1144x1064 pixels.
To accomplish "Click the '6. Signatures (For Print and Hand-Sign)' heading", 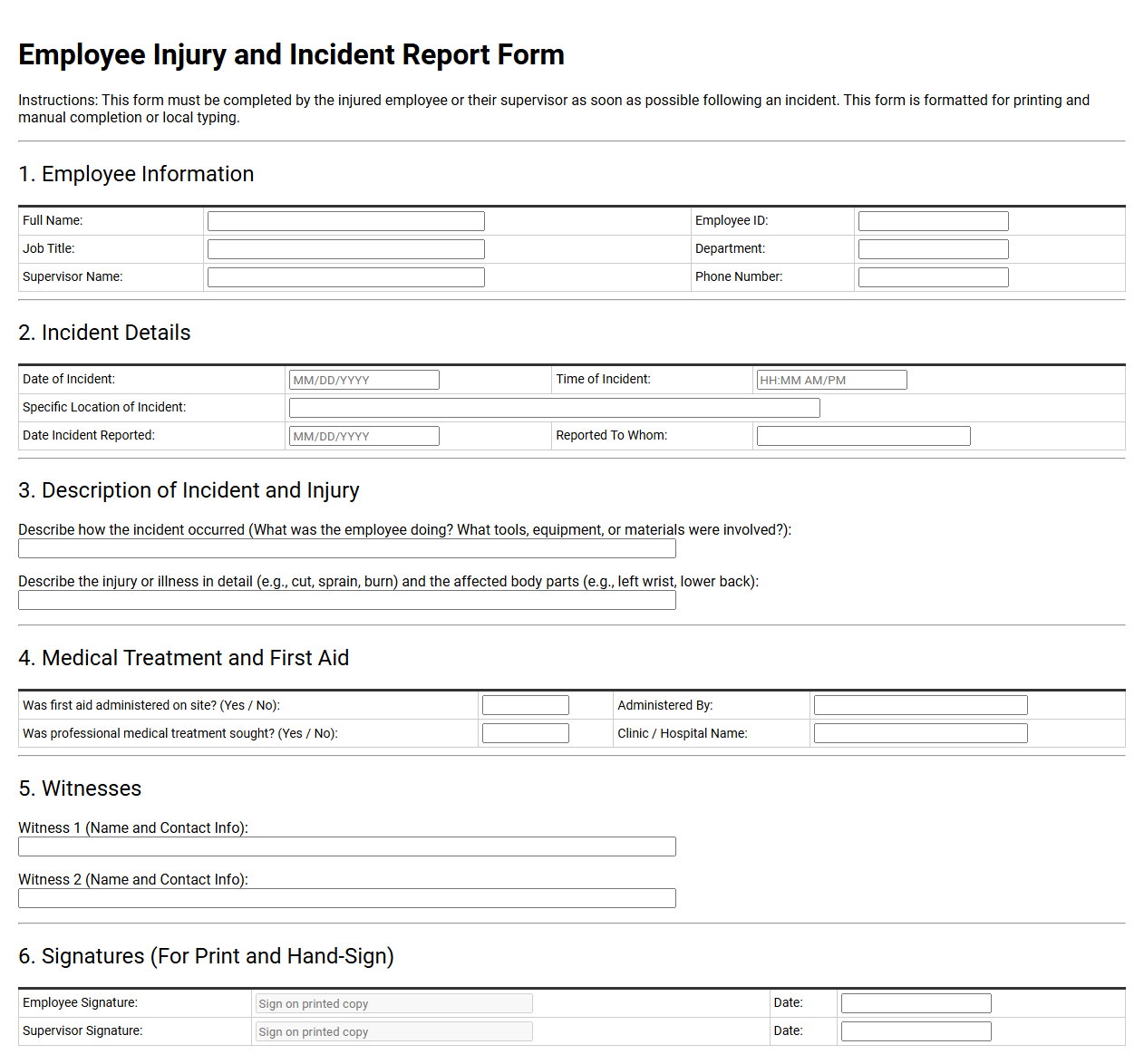I will [206, 956].
